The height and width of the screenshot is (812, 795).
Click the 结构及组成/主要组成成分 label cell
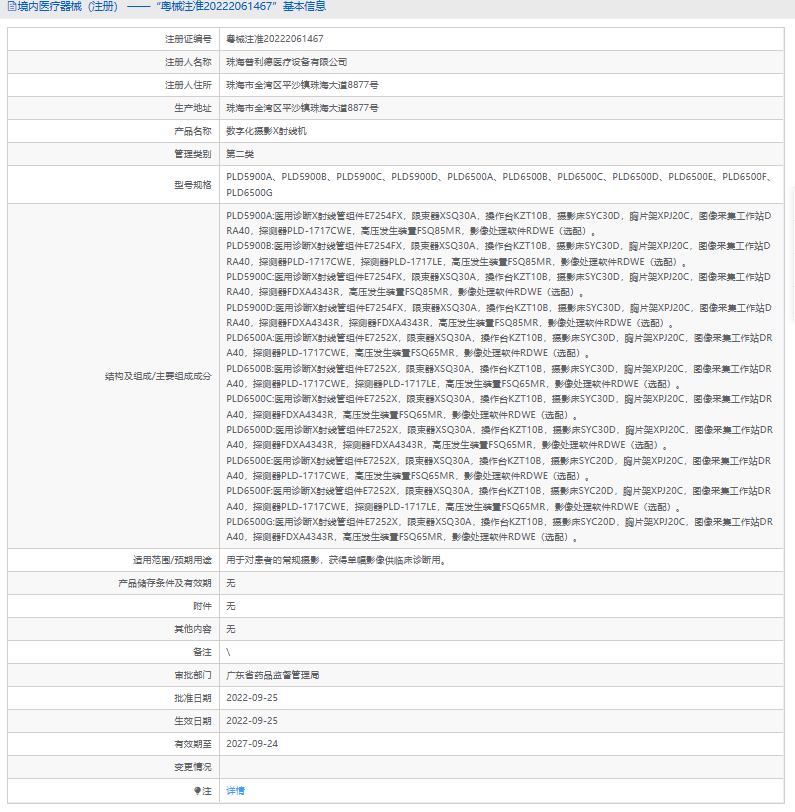114,376
